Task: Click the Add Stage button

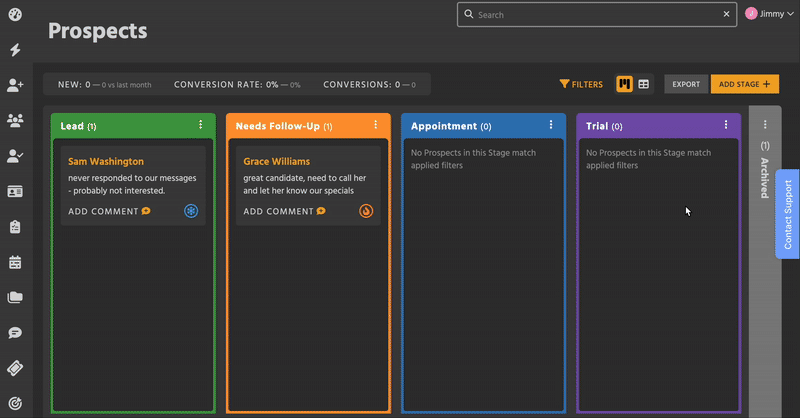Action: (744, 85)
